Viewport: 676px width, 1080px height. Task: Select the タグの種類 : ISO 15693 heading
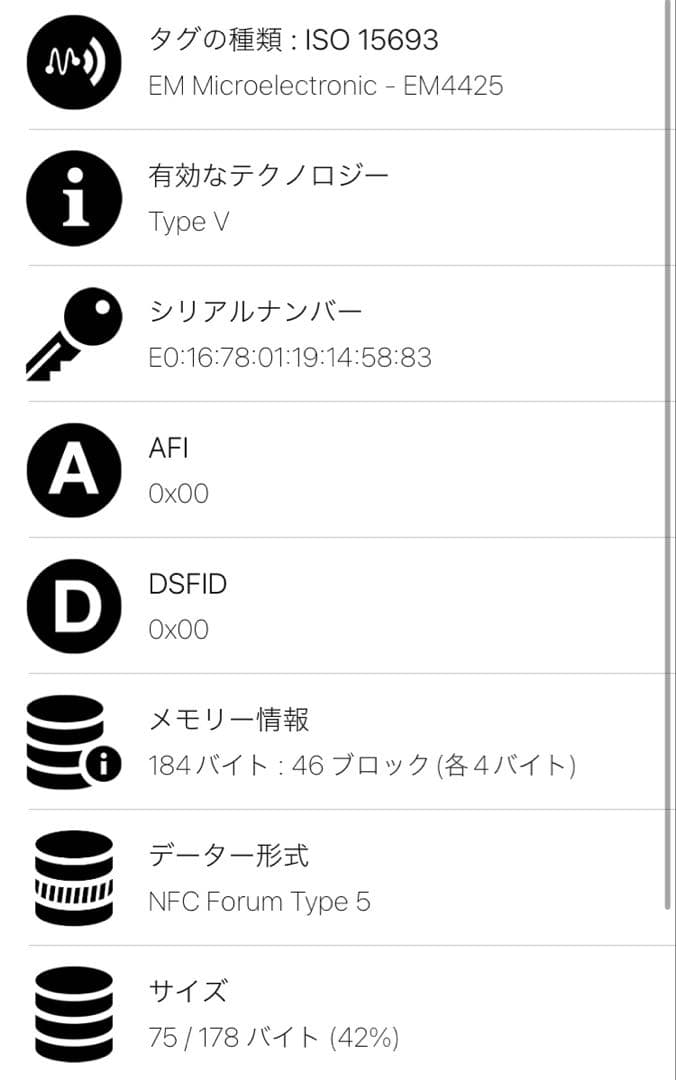(x=293, y=40)
